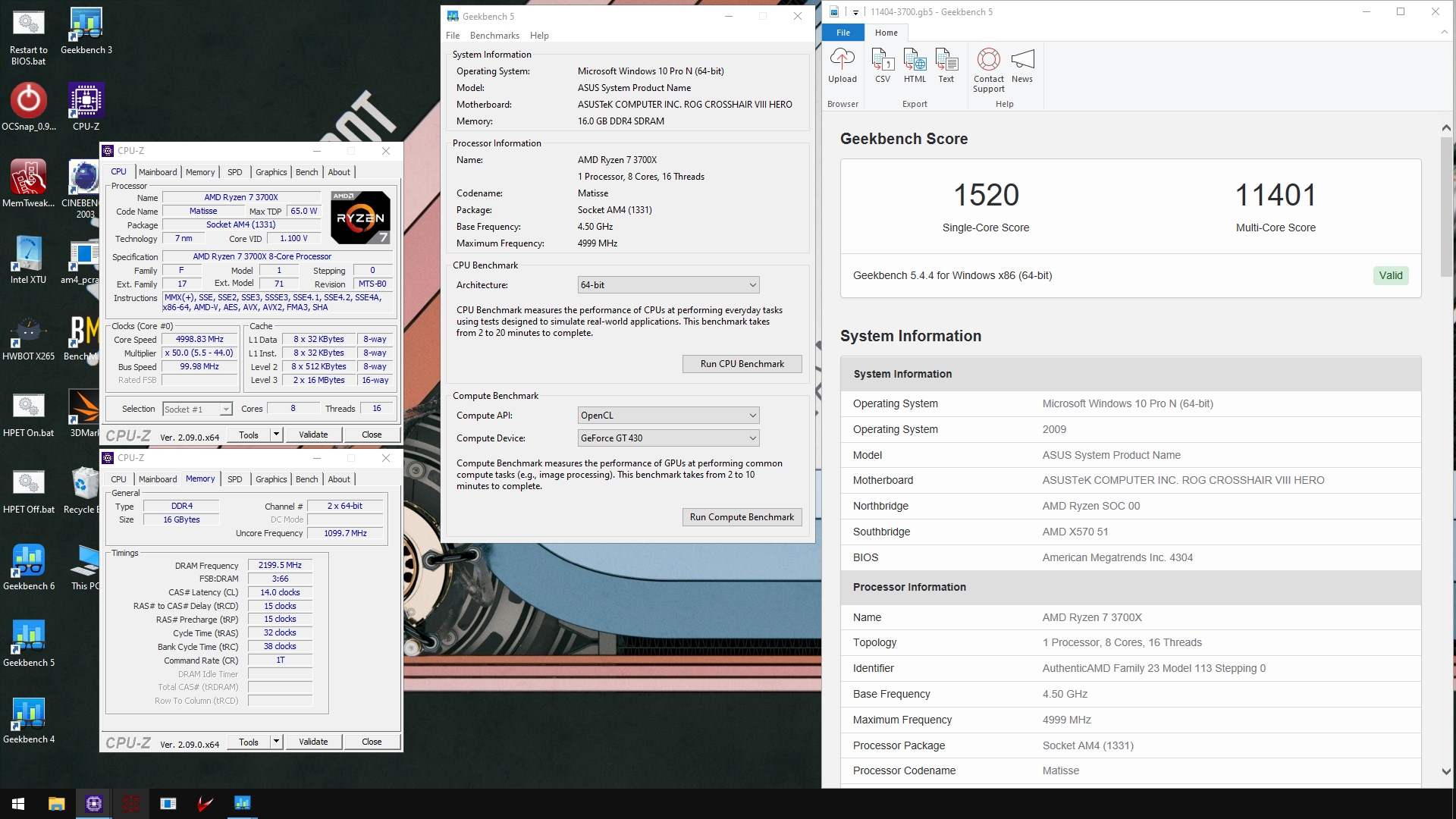Click Close in upper CPU-Z window

coord(372,435)
